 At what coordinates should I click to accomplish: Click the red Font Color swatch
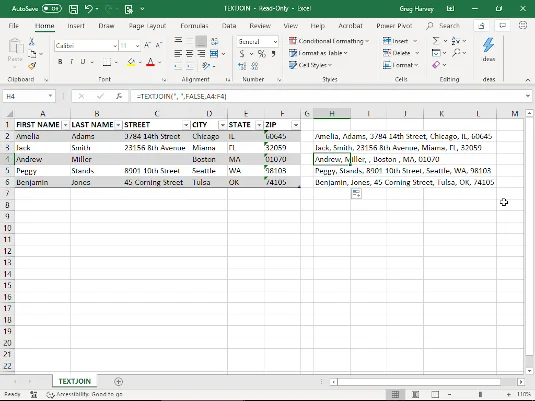click(x=150, y=62)
